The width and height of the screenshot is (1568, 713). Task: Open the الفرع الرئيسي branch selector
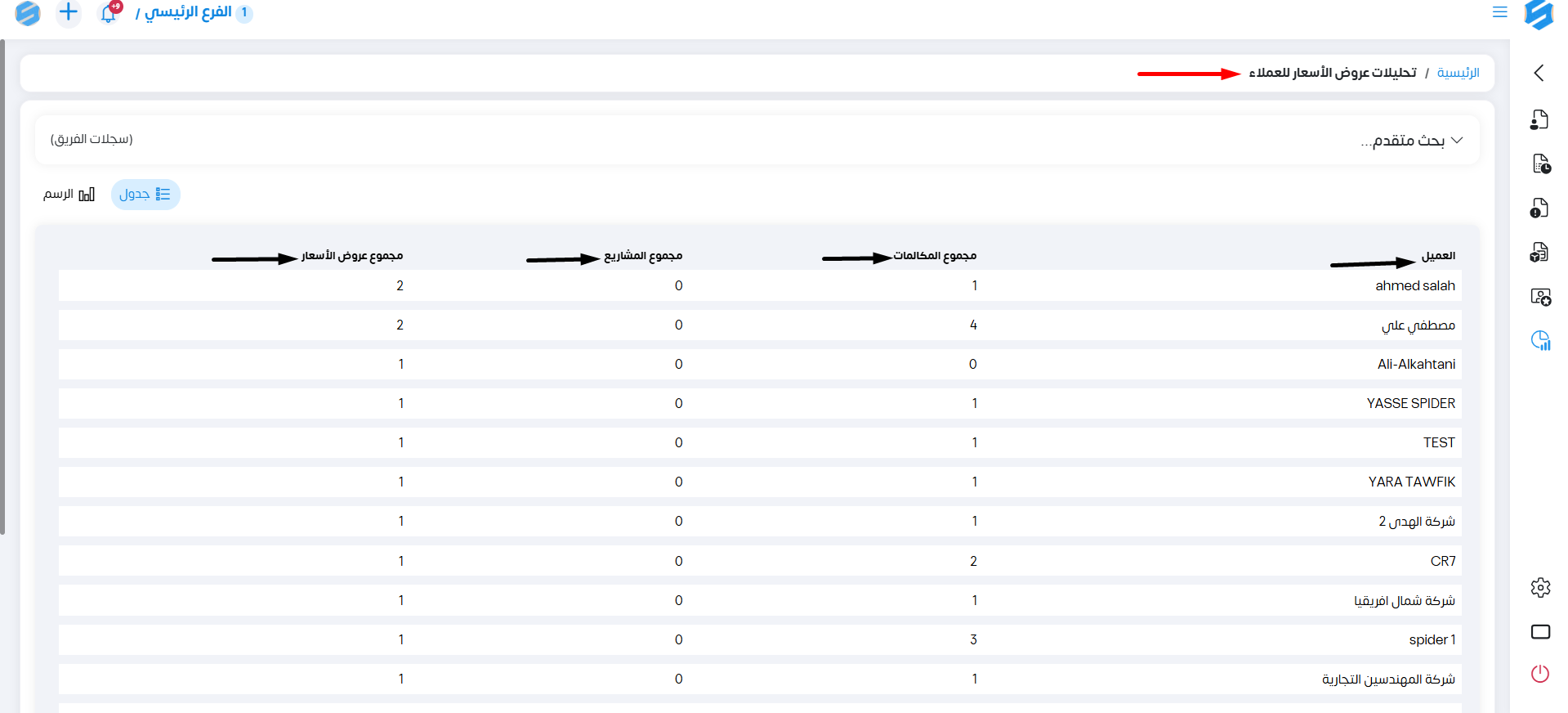tap(189, 12)
